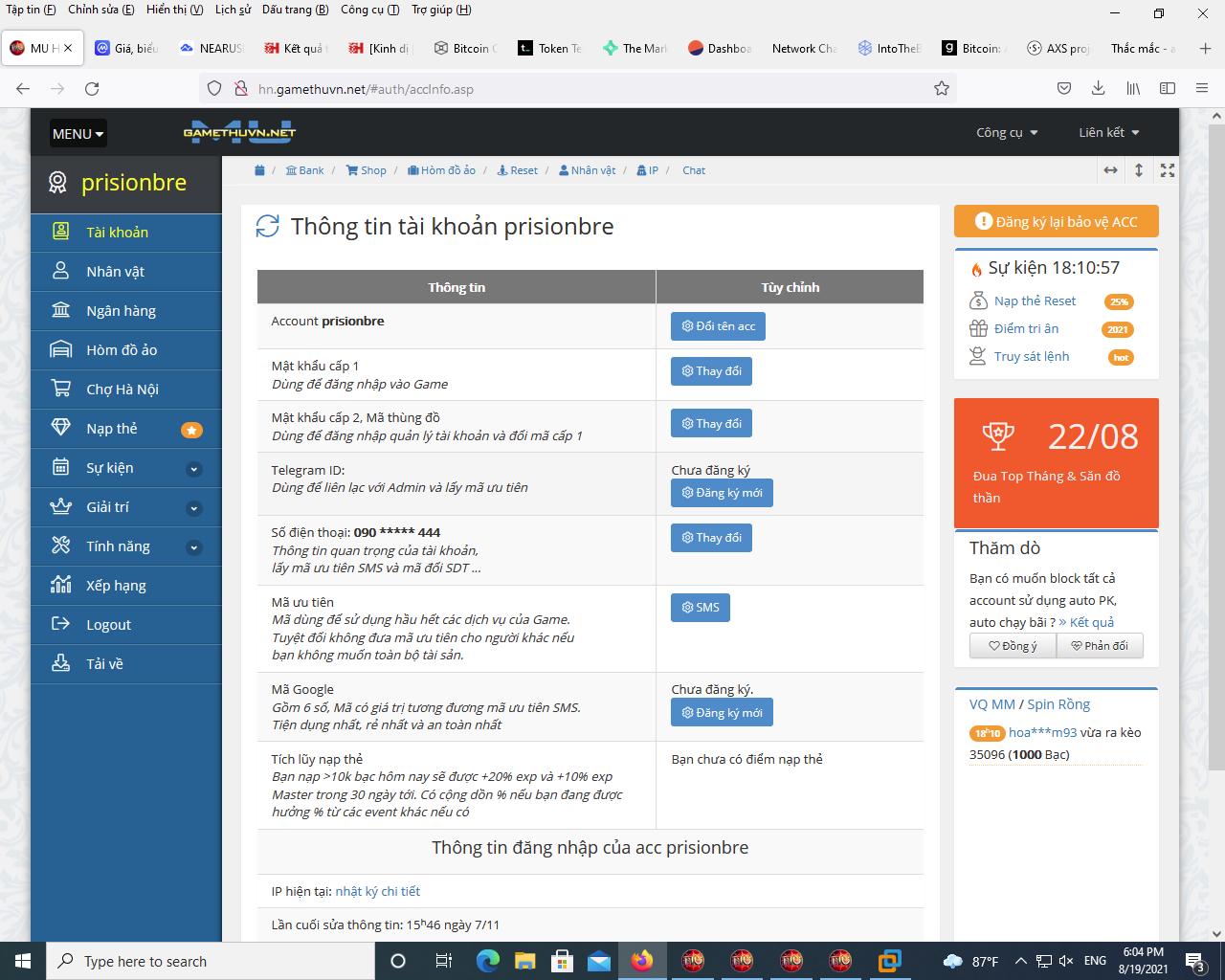Open the Công cụ dropdown
Viewport: 1225px width, 980px height.
[1006, 133]
